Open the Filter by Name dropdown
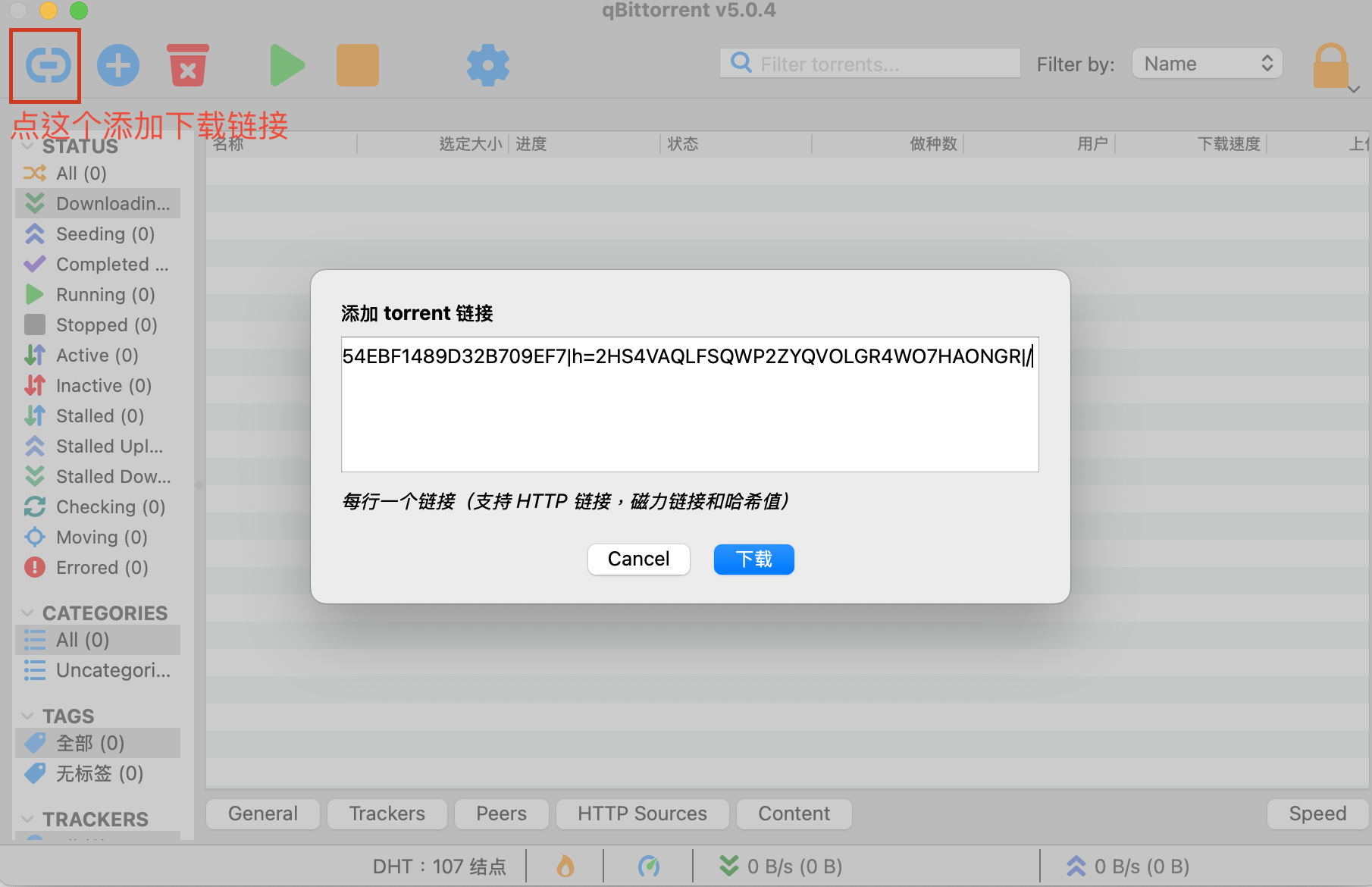 1206,63
